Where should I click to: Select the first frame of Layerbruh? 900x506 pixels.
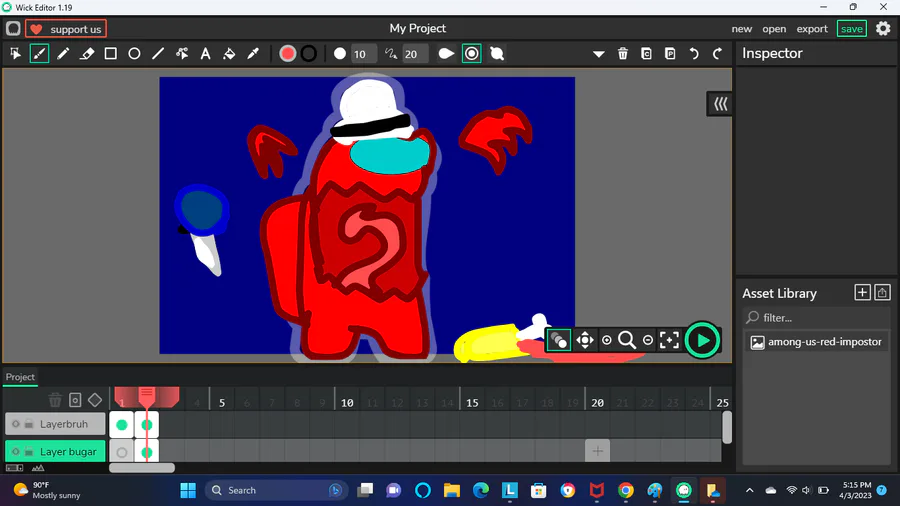[x=122, y=425]
